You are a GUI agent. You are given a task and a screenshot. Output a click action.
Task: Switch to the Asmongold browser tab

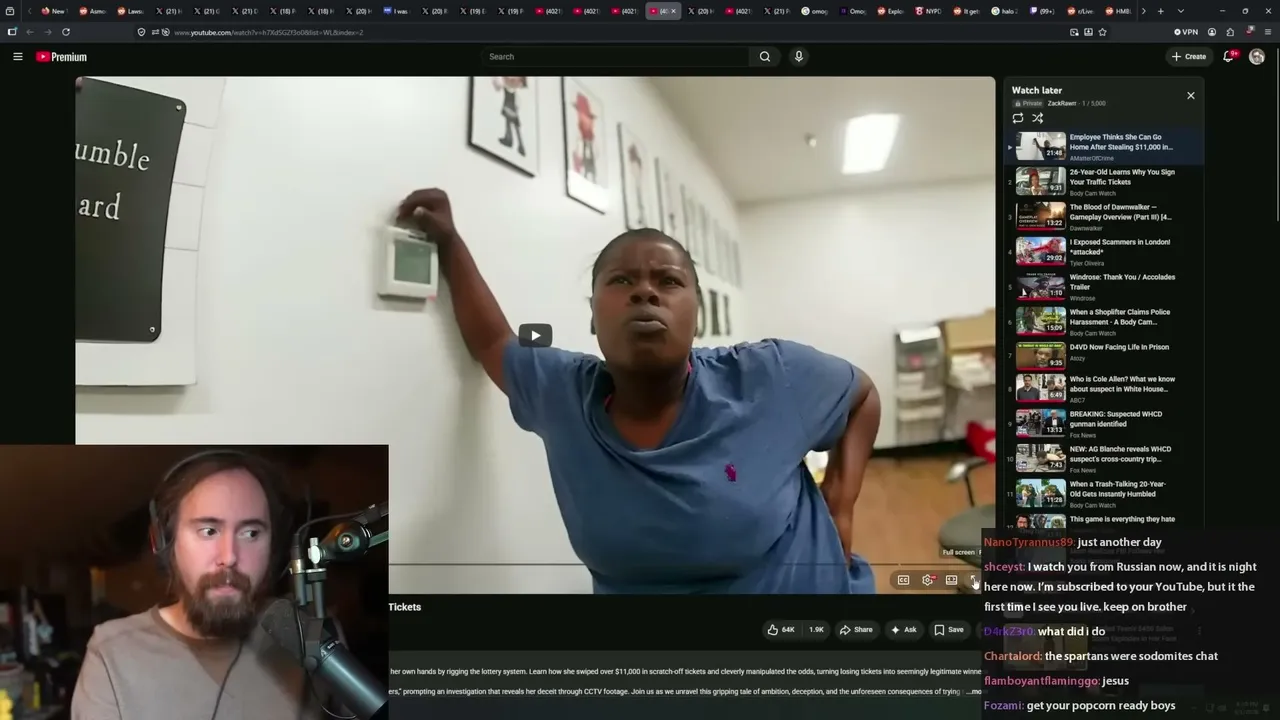[x=93, y=11]
